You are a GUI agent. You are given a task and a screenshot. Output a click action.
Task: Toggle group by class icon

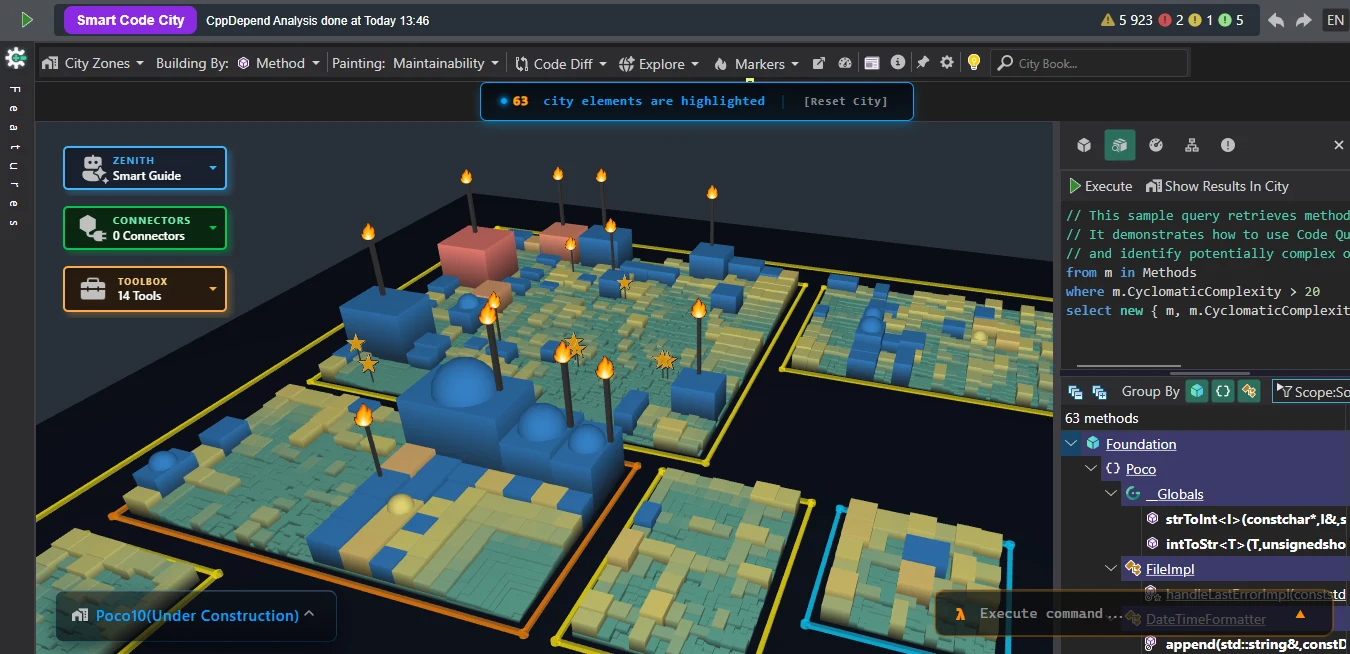click(1248, 391)
